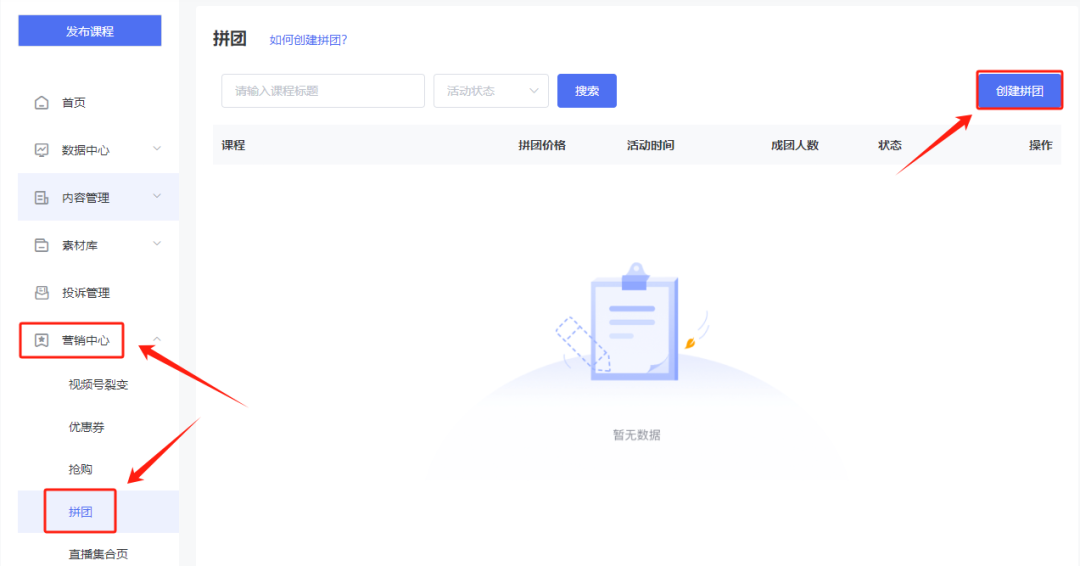
Task: Expand the 素材库 submenu arrow
Action: click(x=157, y=244)
